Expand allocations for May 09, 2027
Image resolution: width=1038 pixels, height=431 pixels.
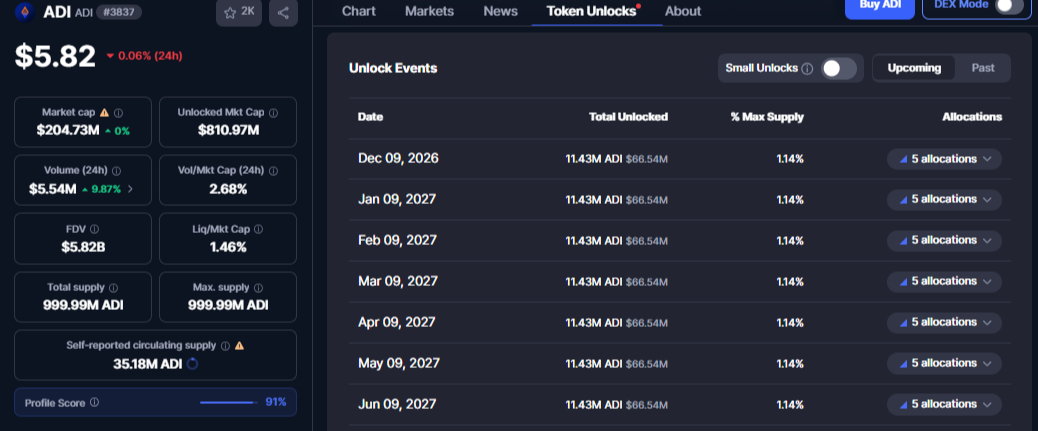point(944,363)
